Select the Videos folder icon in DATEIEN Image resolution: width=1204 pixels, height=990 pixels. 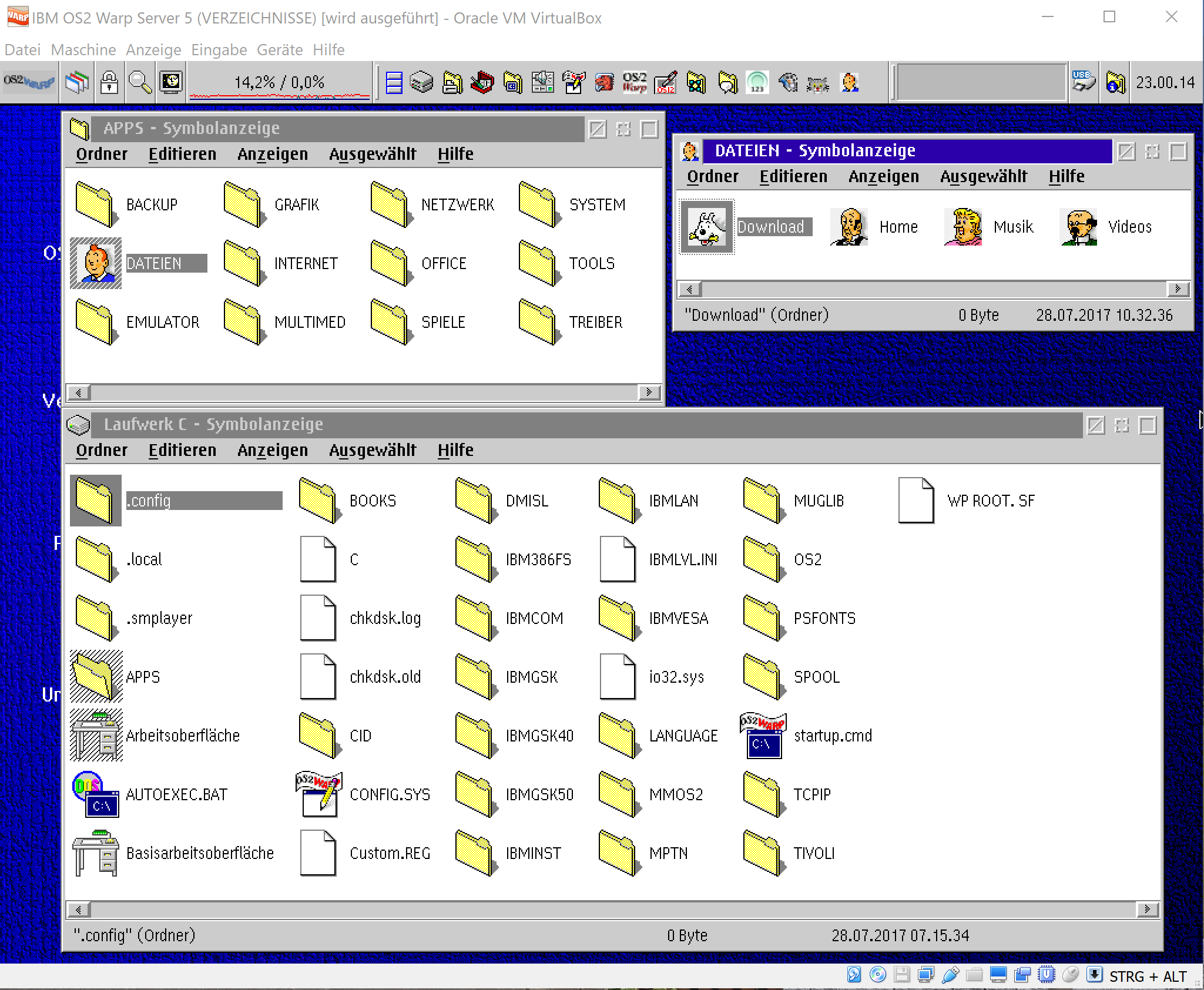click(1079, 227)
